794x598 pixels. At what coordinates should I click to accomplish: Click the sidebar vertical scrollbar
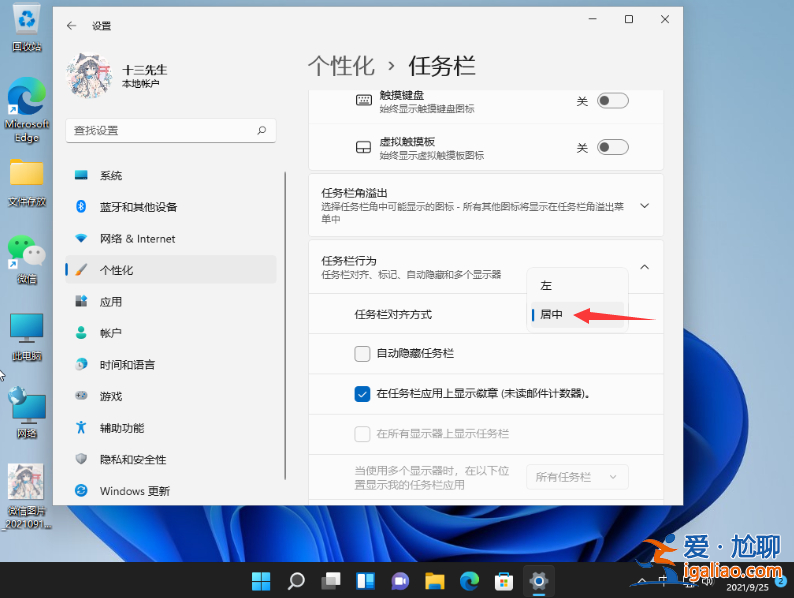[285, 325]
